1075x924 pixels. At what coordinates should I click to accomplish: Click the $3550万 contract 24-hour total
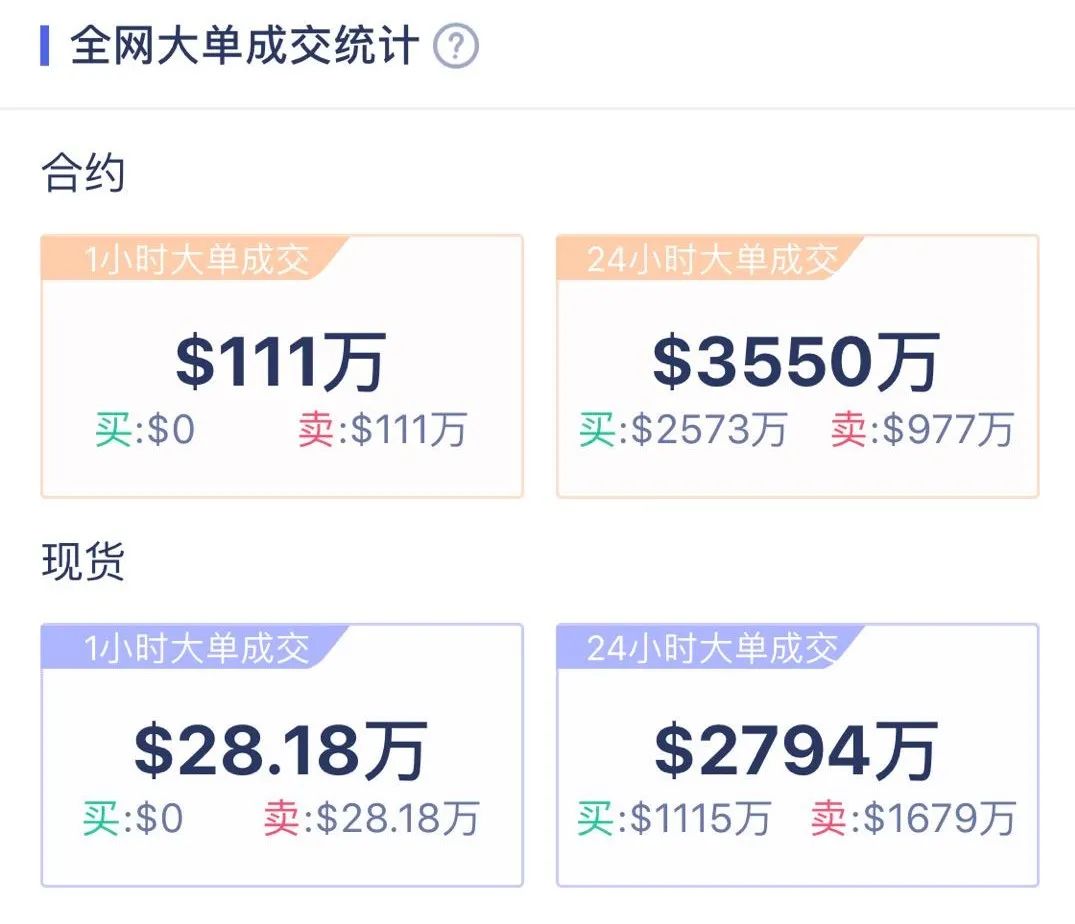[797, 364]
